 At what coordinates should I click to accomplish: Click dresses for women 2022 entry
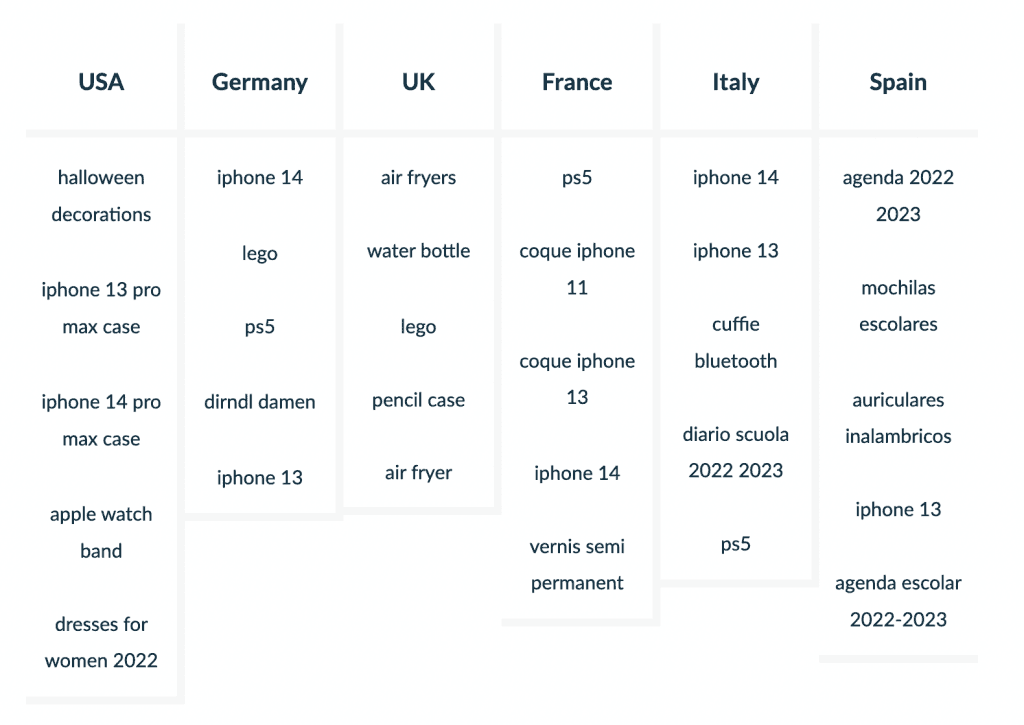tap(101, 642)
